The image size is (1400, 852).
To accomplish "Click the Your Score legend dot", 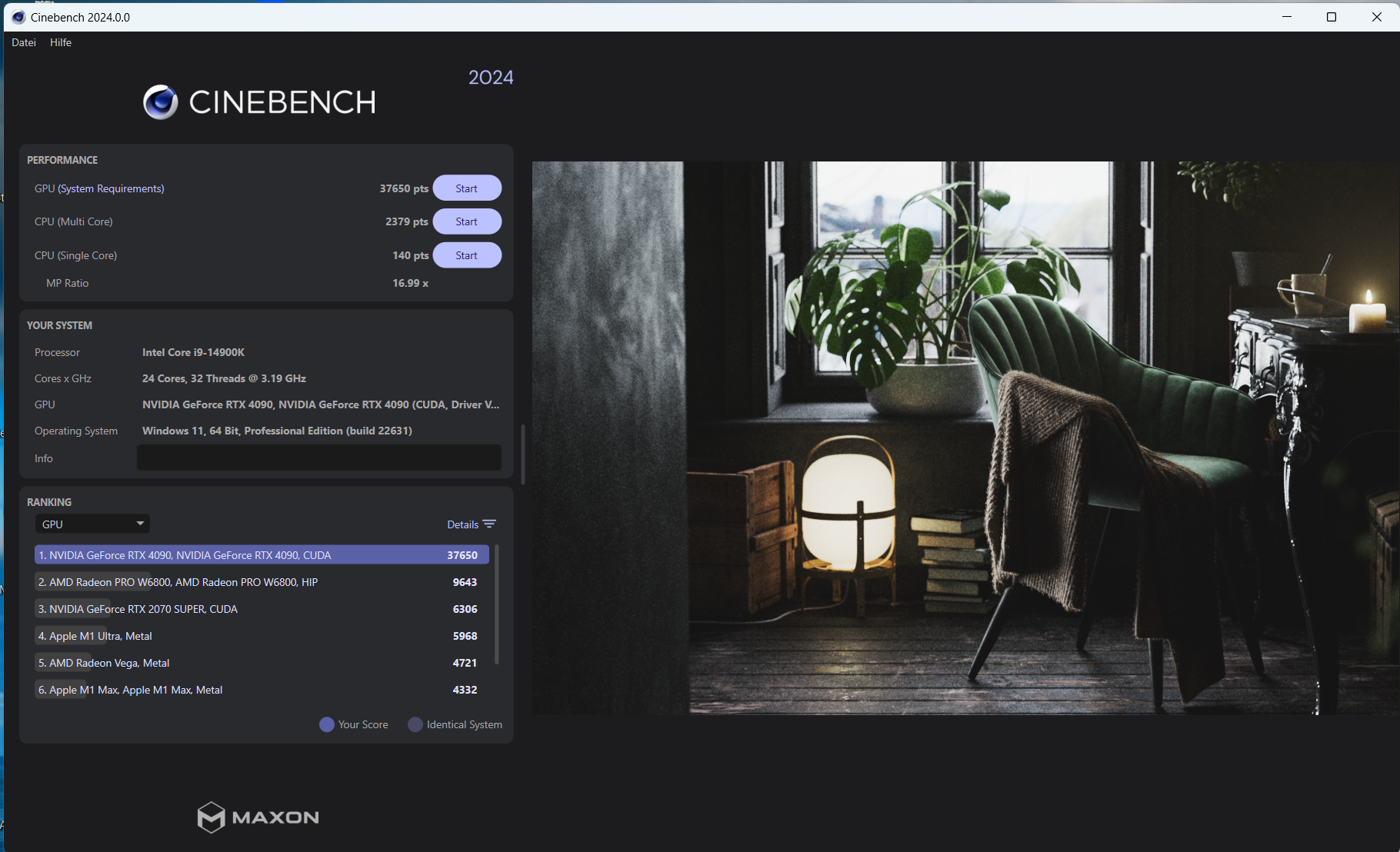I will [x=327, y=724].
